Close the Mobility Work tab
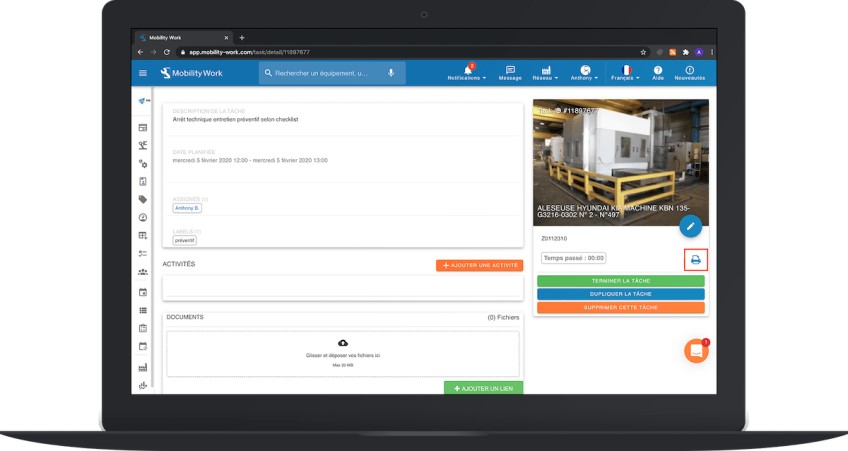The width and height of the screenshot is (848, 451). [226, 38]
